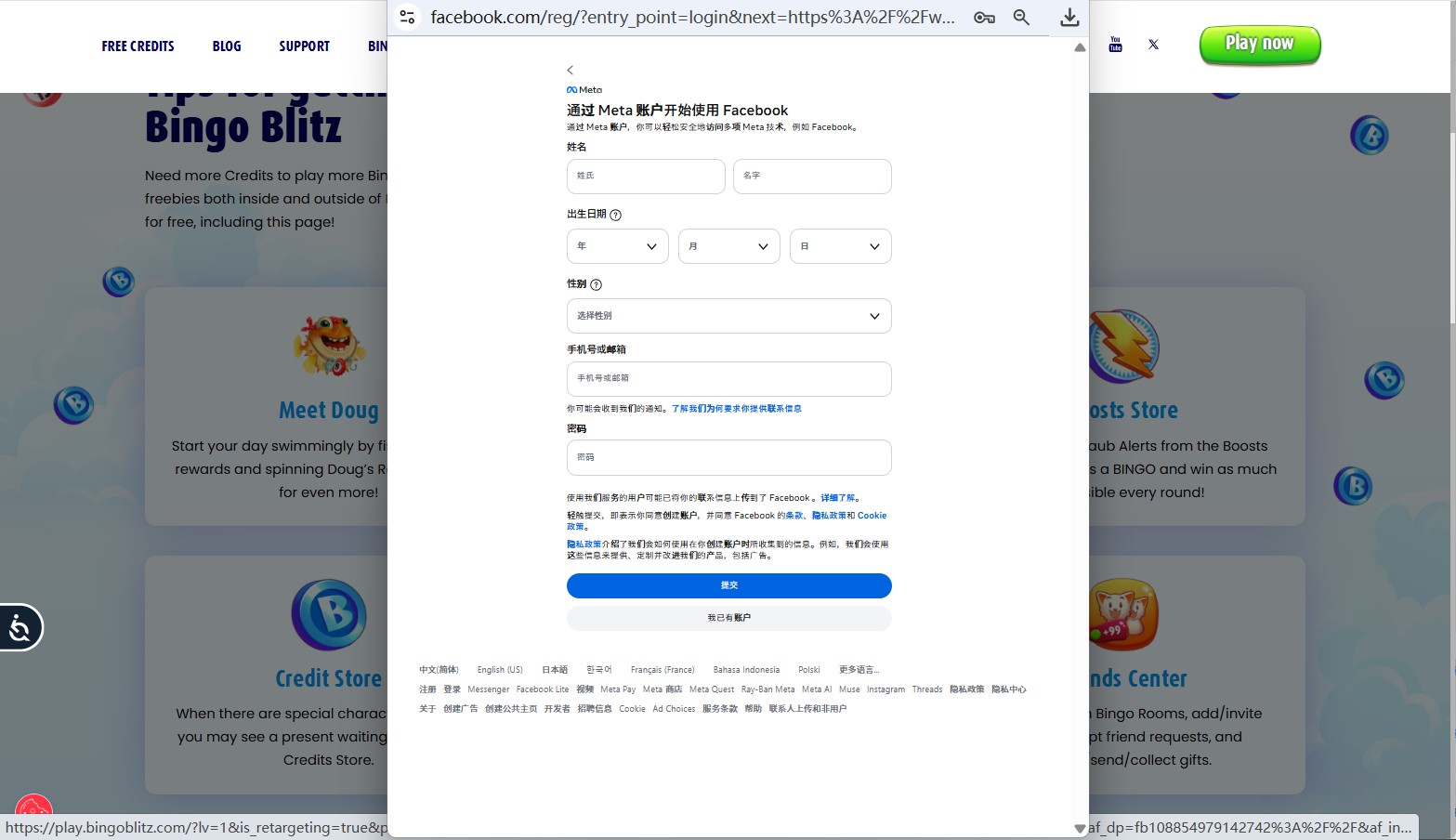Screen dimensions: 1456x840
Task: Open the Instagram footer link
Action: [x=885, y=689]
